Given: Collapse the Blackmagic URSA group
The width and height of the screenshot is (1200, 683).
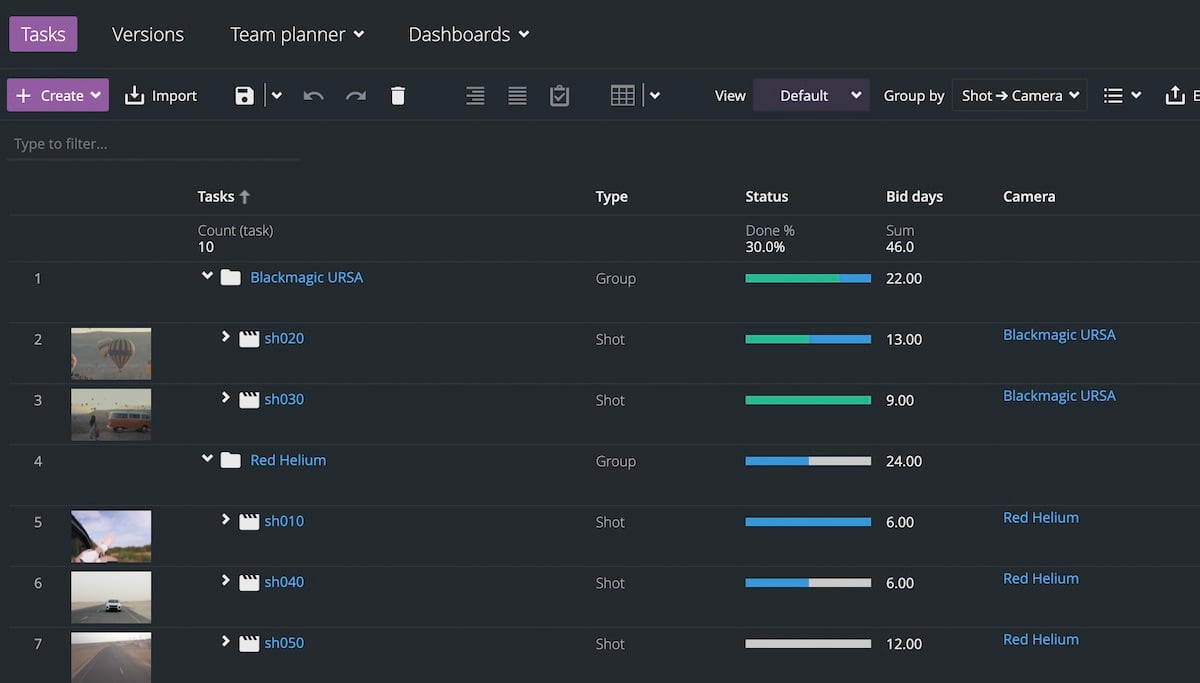Looking at the screenshot, I should pos(207,276).
